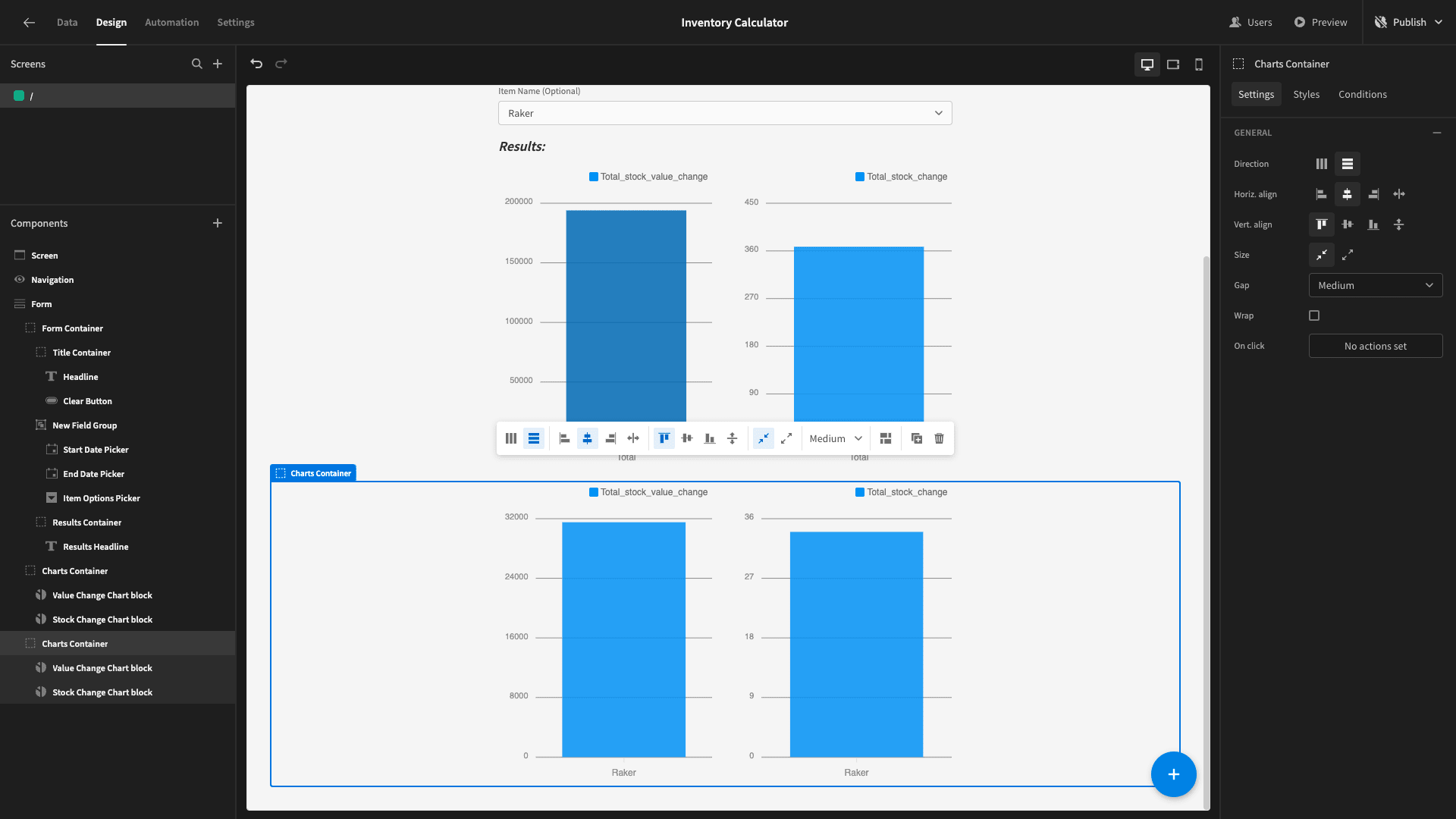
Task: Undo the last change
Action: (x=256, y=64)
